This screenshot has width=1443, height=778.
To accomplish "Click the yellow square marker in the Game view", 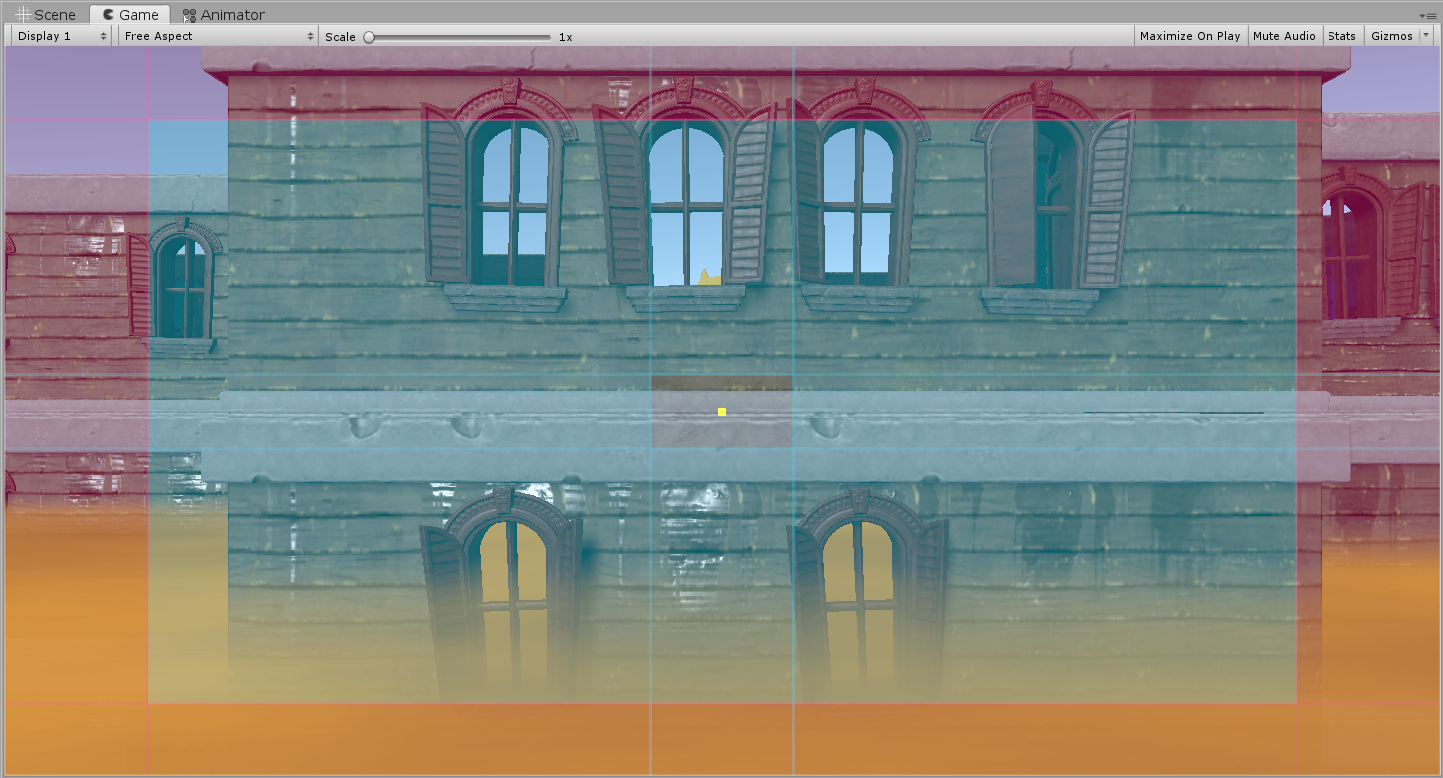I will [x=722, y=412].
